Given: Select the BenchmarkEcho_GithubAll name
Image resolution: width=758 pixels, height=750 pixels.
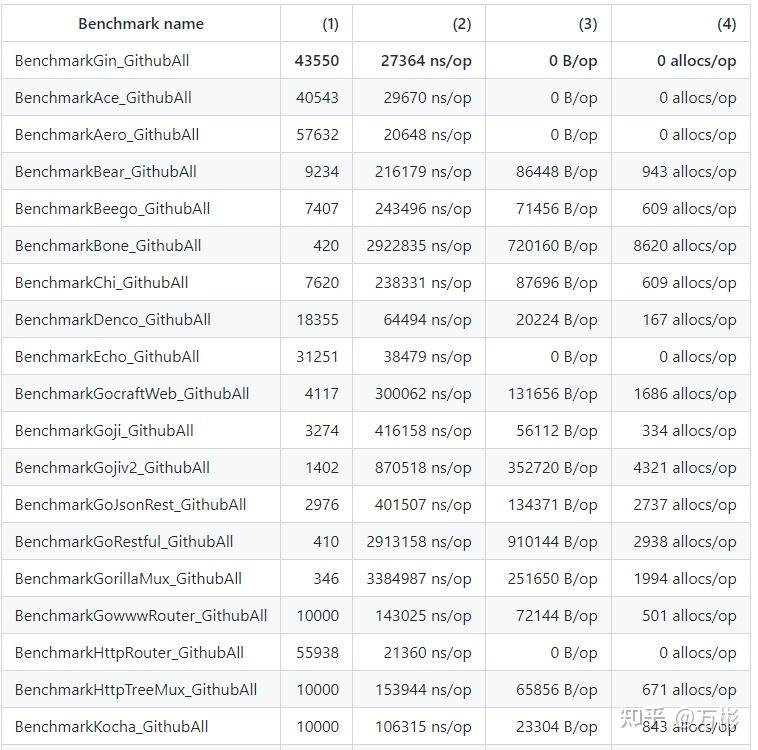Looking at the screenshot, I should coord(107,356).
